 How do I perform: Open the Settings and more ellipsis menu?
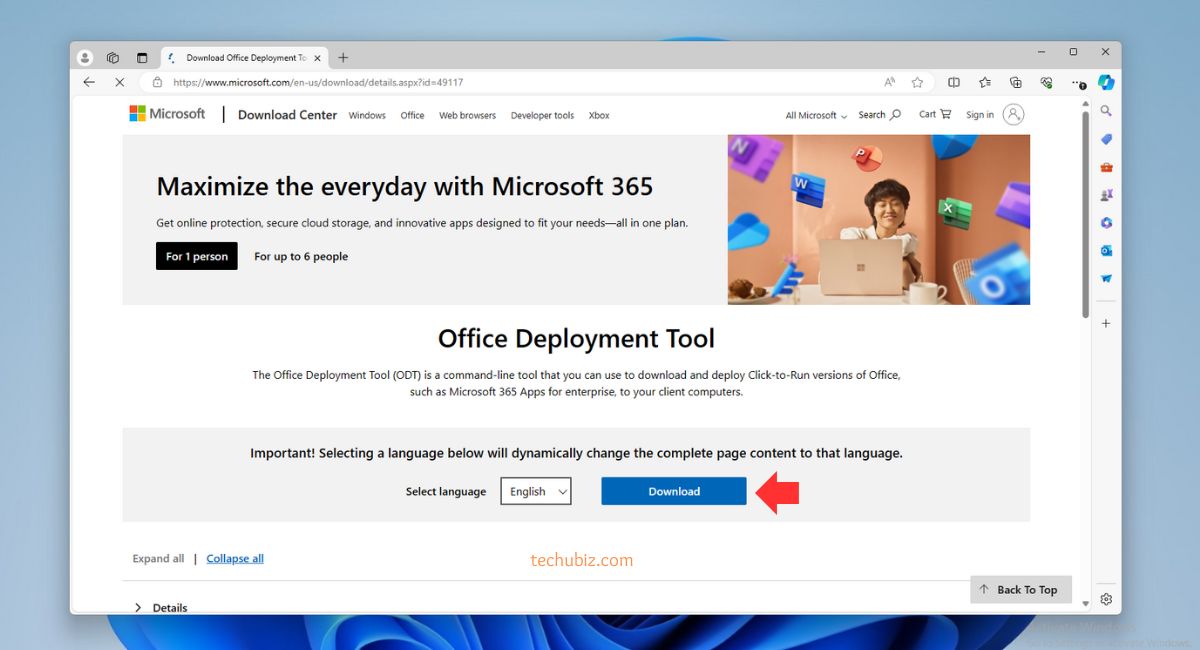[x=1077, y=82]
